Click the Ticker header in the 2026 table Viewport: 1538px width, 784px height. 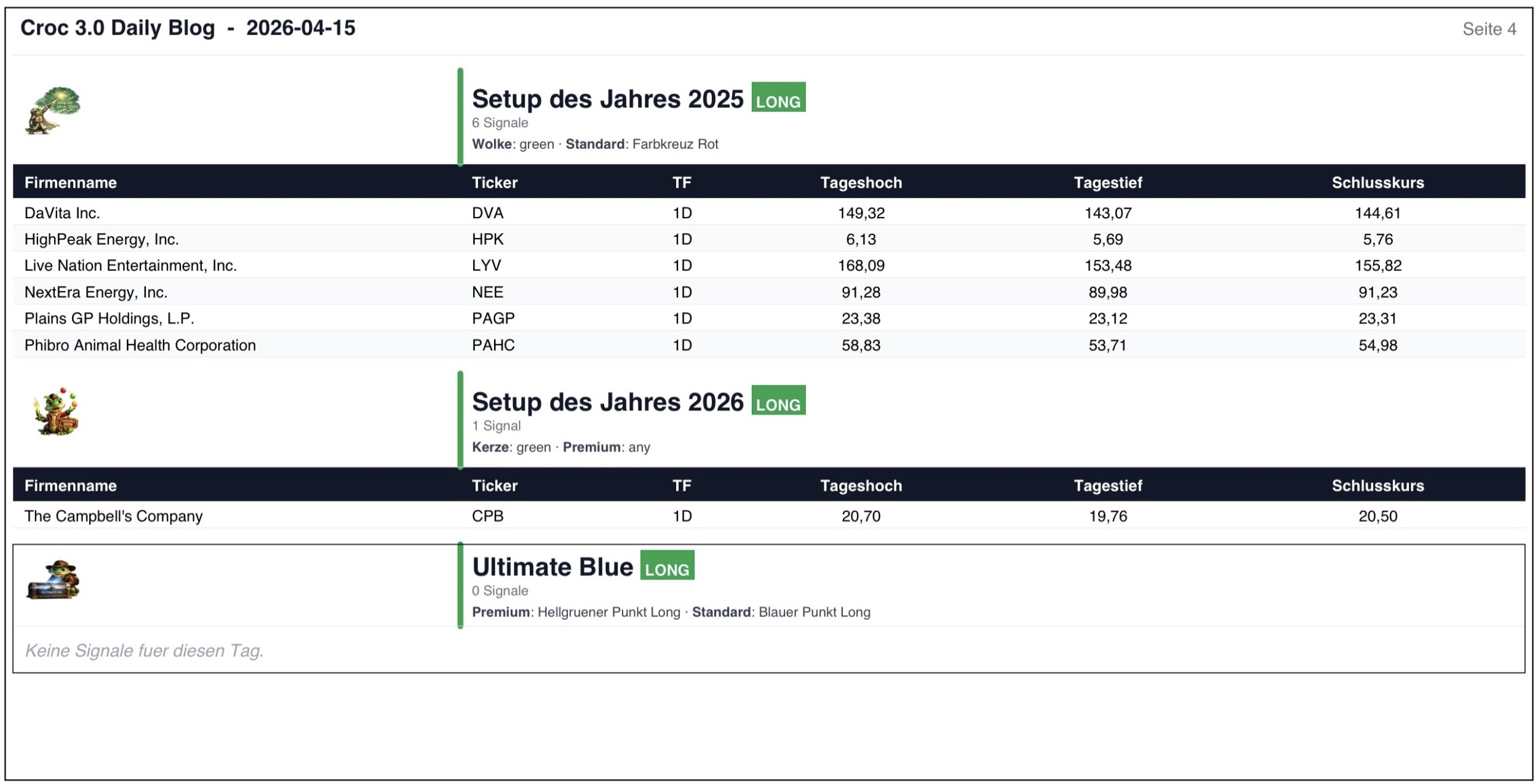[494, 486]
